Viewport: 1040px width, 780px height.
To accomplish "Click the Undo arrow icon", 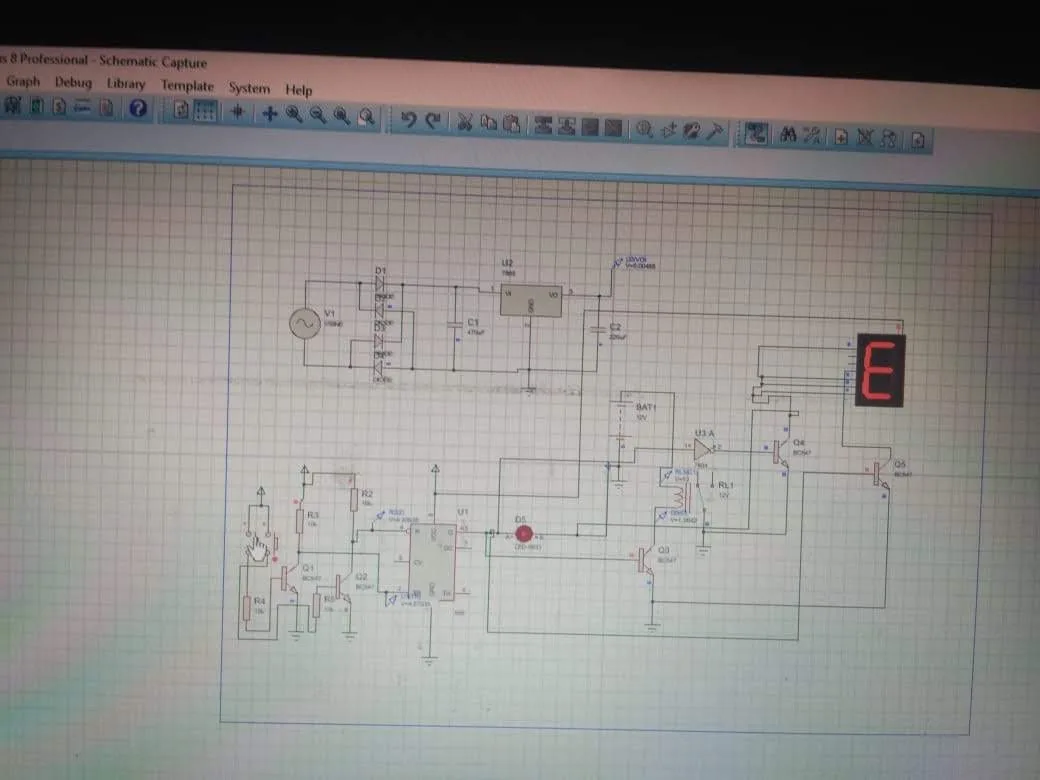I will pos(409,120).
